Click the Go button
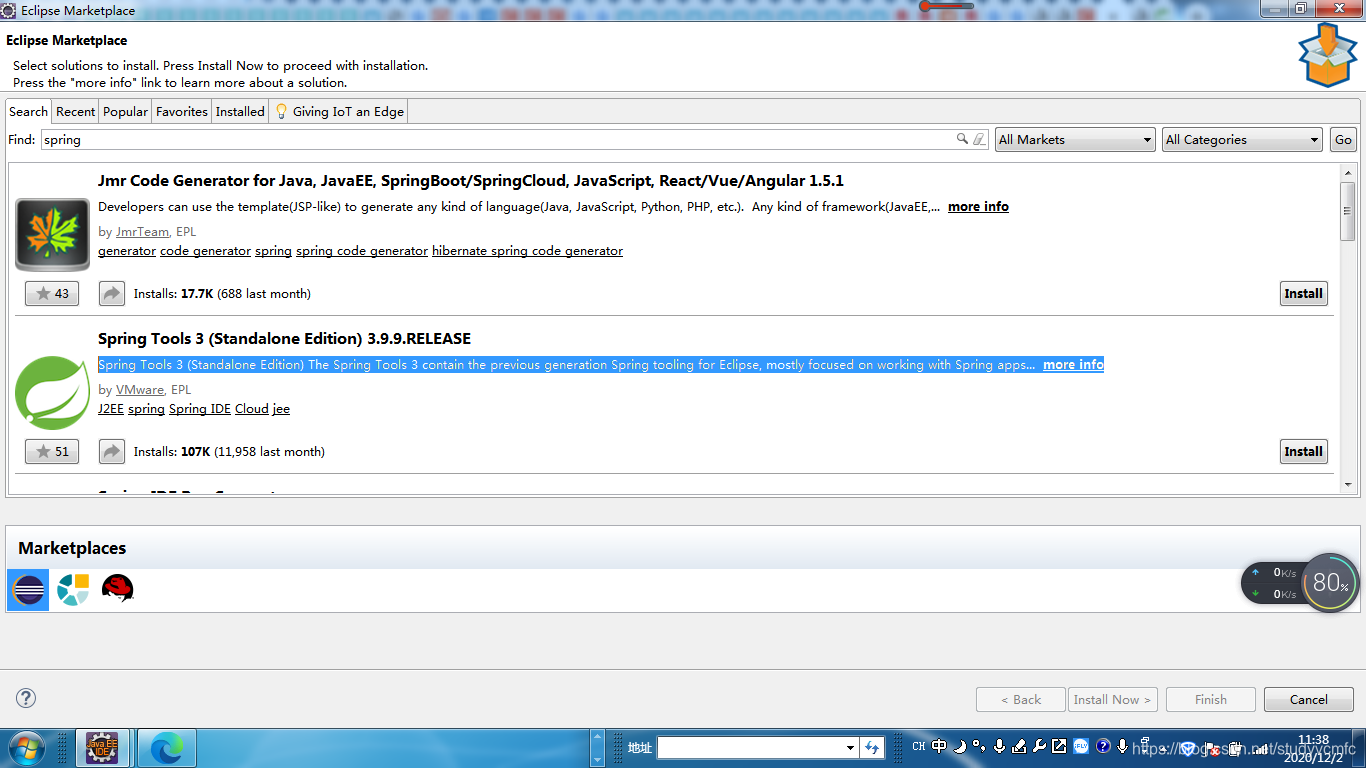1366x768 pixels. pos(1343,140)
